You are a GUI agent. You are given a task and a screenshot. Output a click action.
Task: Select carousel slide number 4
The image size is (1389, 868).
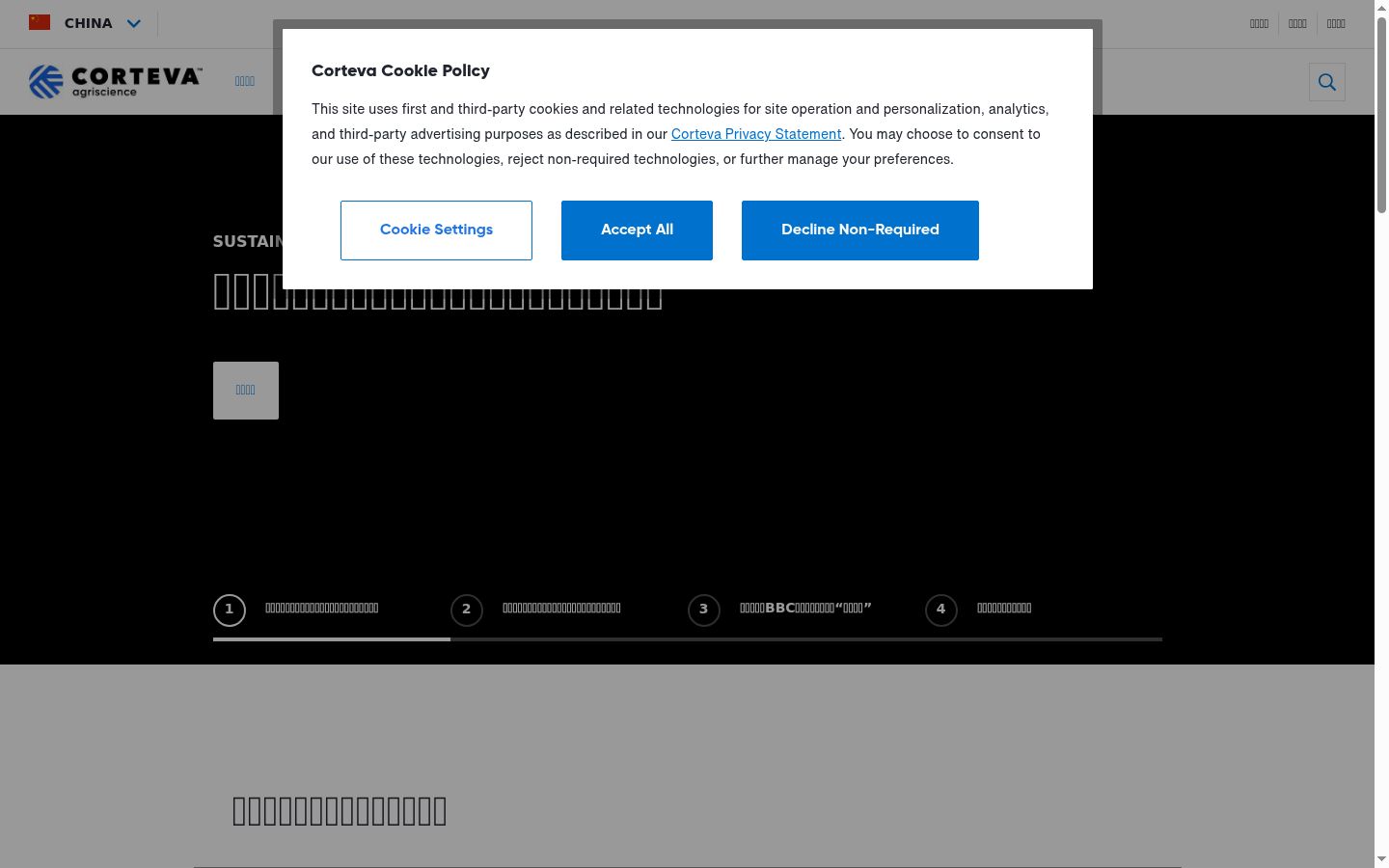point(941,610)
